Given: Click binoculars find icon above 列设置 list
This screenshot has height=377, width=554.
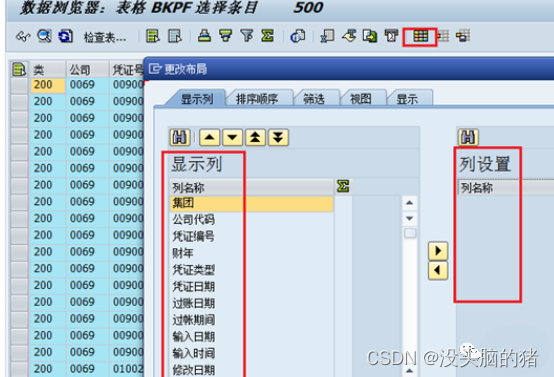Looking at the screenshot, I should 468,137.
